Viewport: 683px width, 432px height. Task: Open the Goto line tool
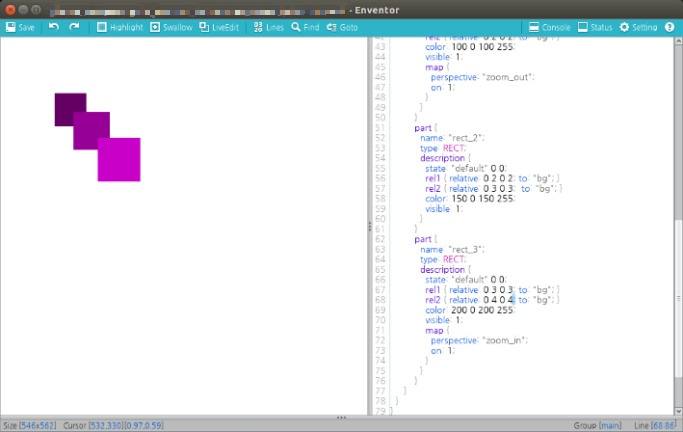click(342, 27)
